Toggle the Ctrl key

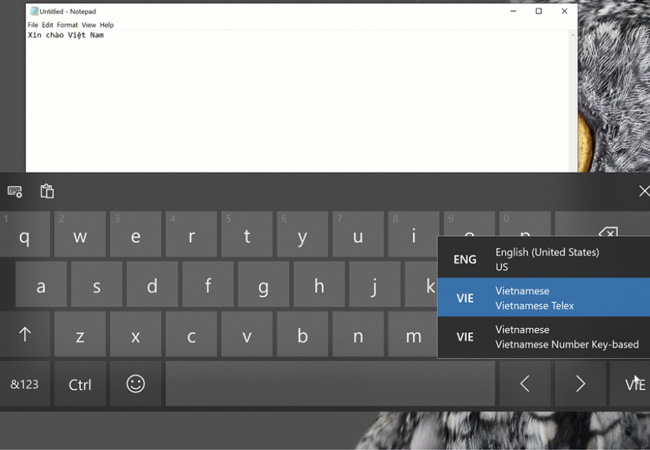[80, 384]
